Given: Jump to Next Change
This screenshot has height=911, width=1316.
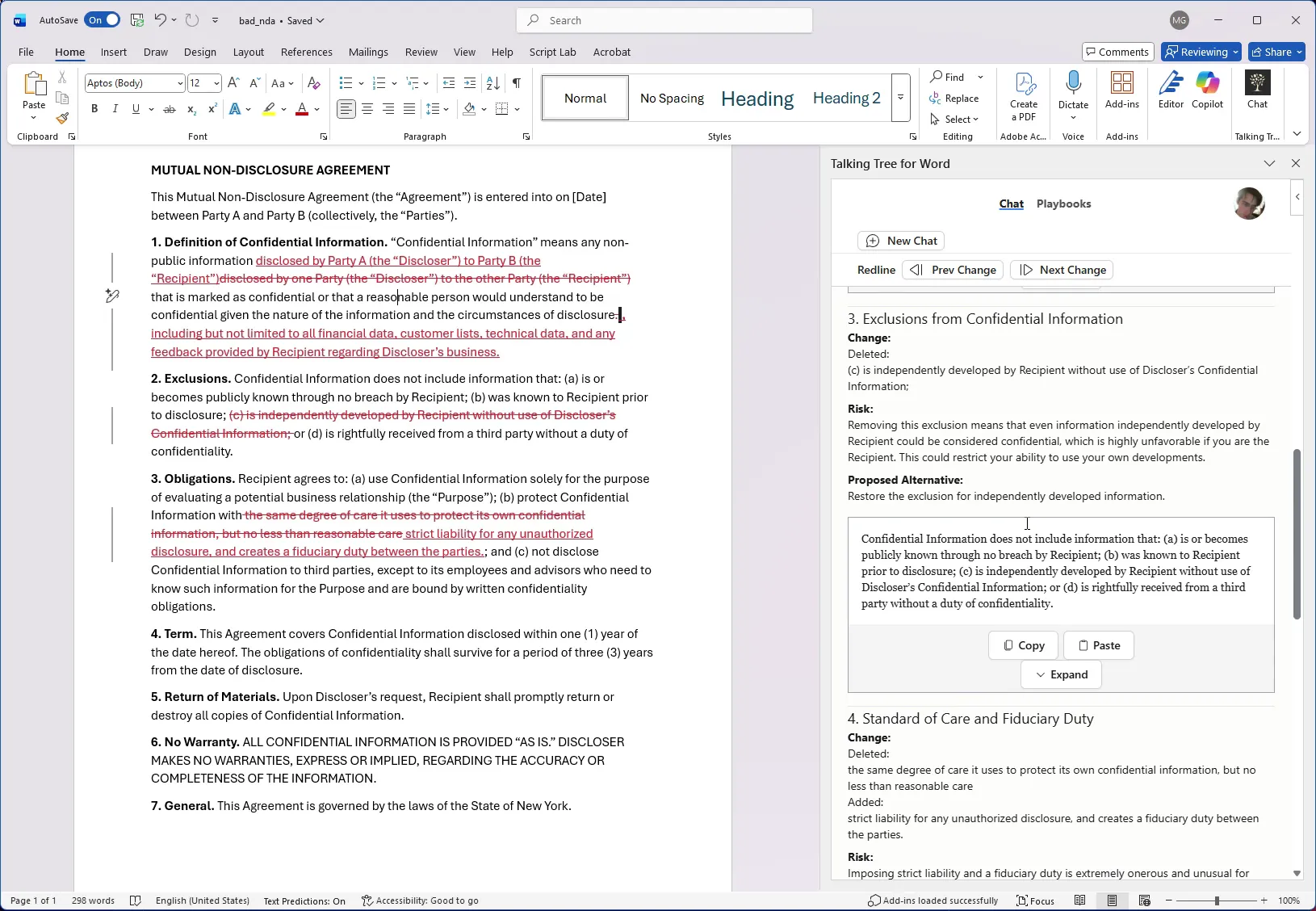Looking at the screenshot, I should pos(1062,270).
